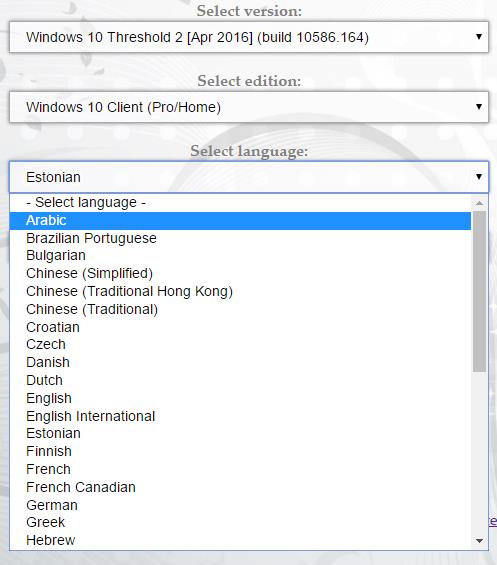Screen dimensions: 497x565
Task: Click the language list scrollbar thumb
Action: coord(479,292)
